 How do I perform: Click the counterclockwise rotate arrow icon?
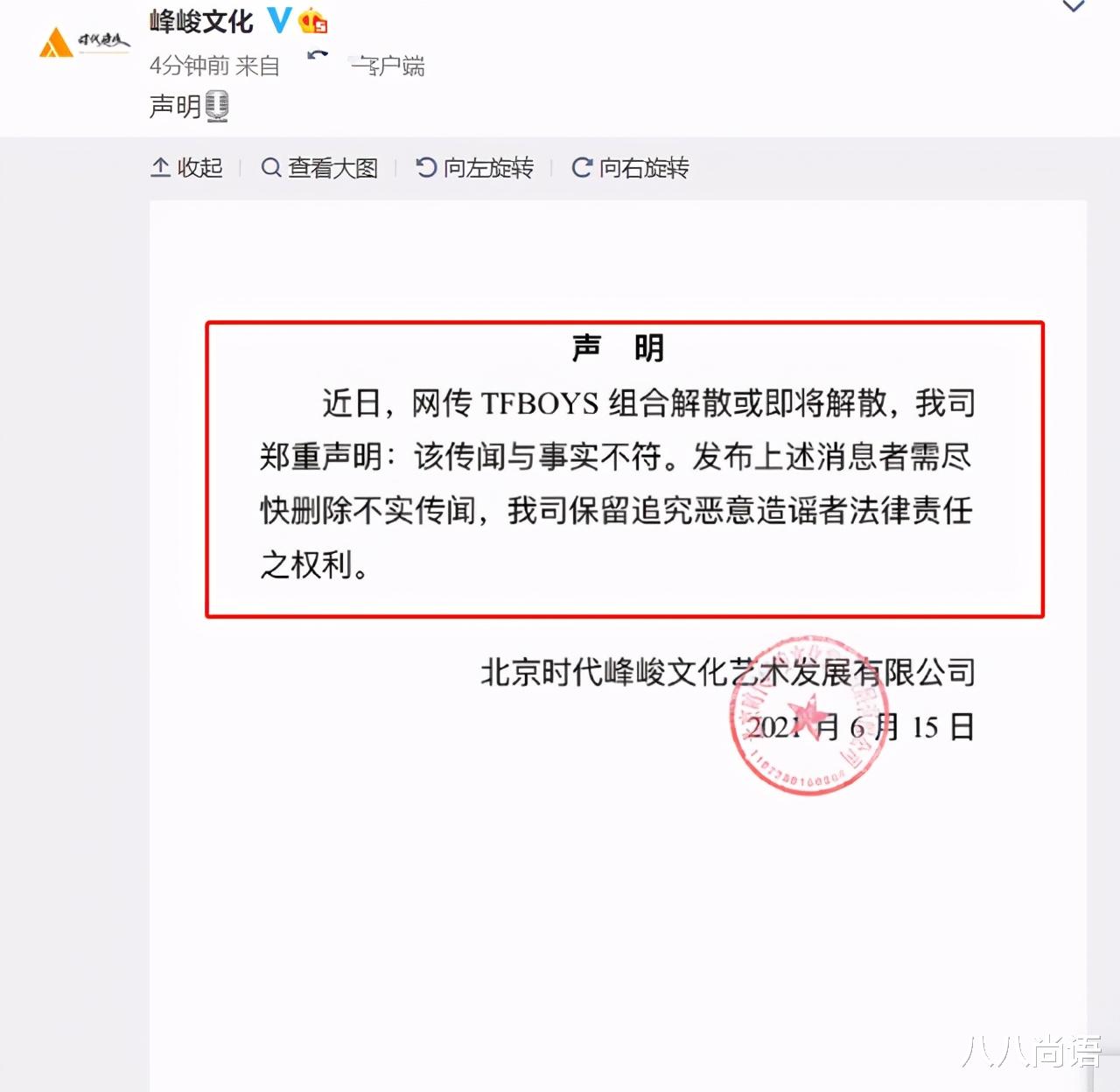coord(426,167)
